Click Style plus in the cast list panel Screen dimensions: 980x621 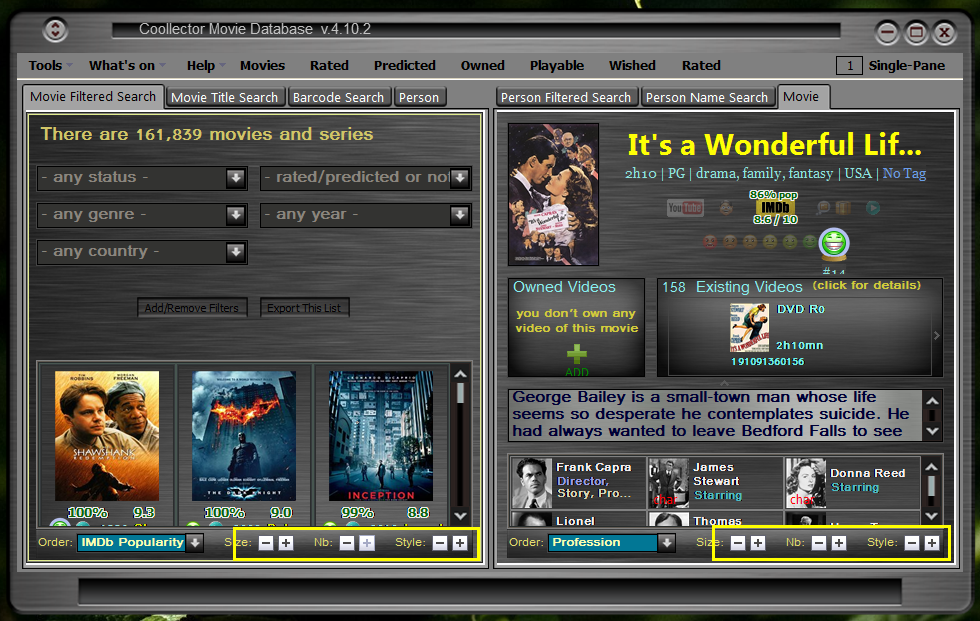932,543
